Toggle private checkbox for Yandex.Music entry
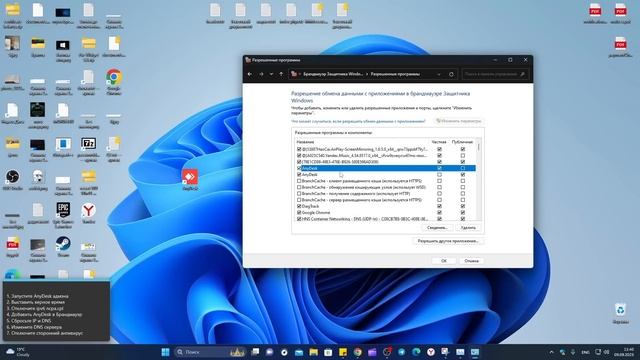This screenshot has width=640, height=360. [x=439, y=156]
